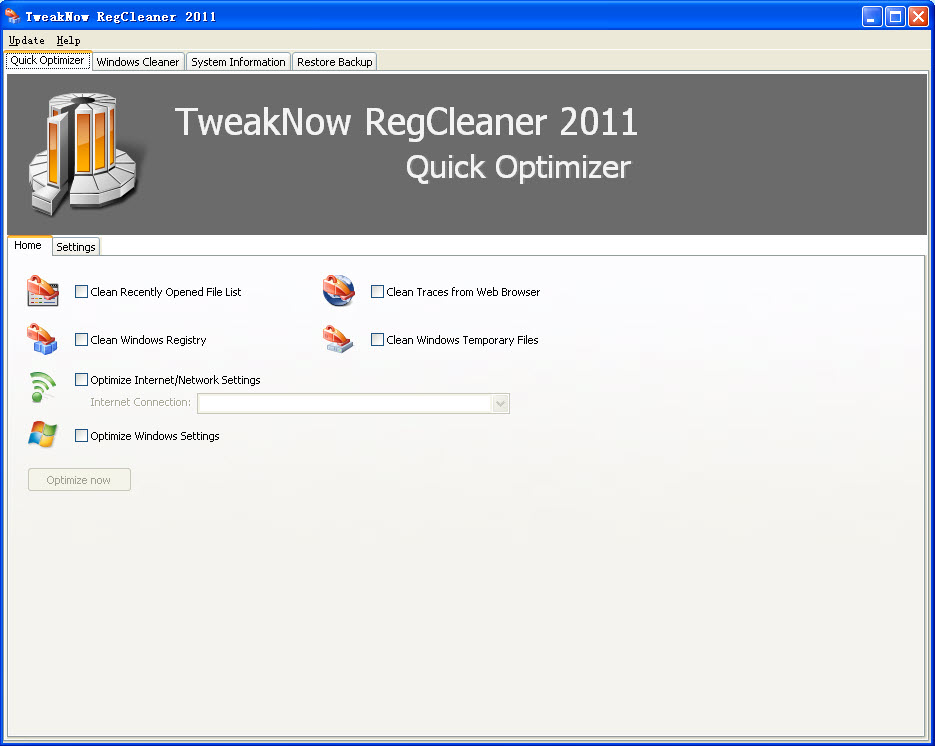Check Optimize Internet/Network Settings
935x746 pixels.
point(81,379)
